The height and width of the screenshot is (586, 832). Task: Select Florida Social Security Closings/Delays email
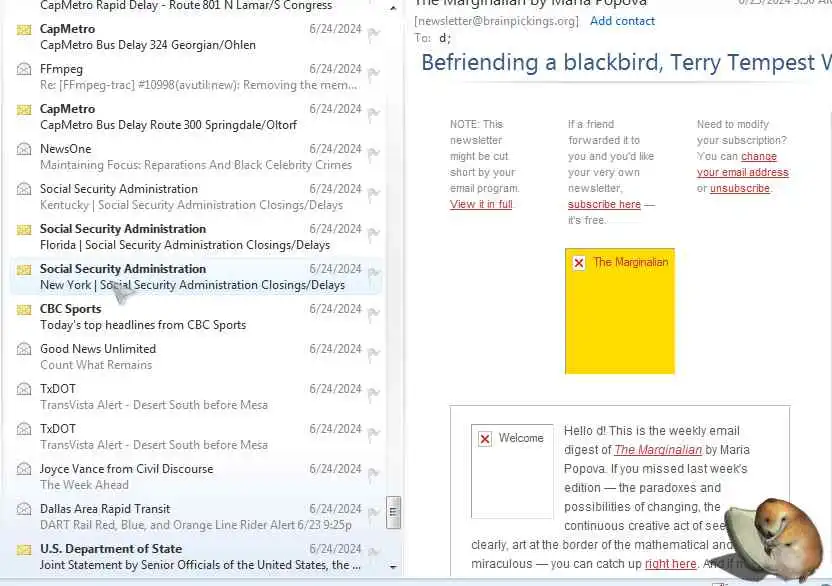(x=196, y=237)
